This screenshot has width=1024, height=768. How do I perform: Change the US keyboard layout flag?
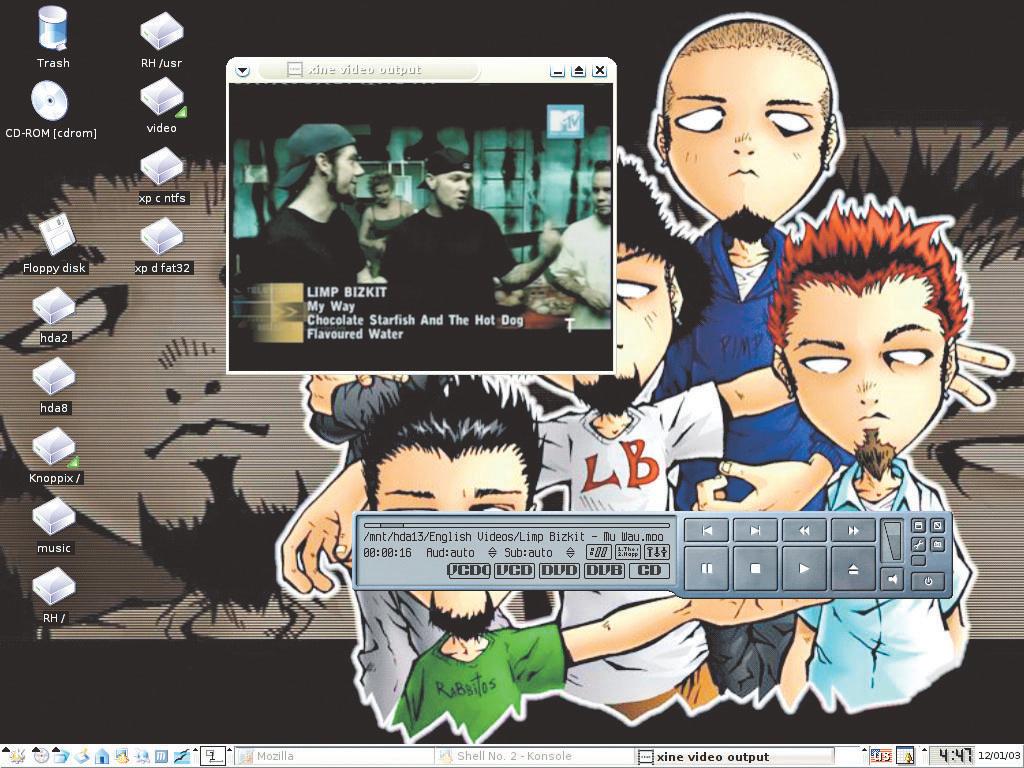(x=881, y=756)
